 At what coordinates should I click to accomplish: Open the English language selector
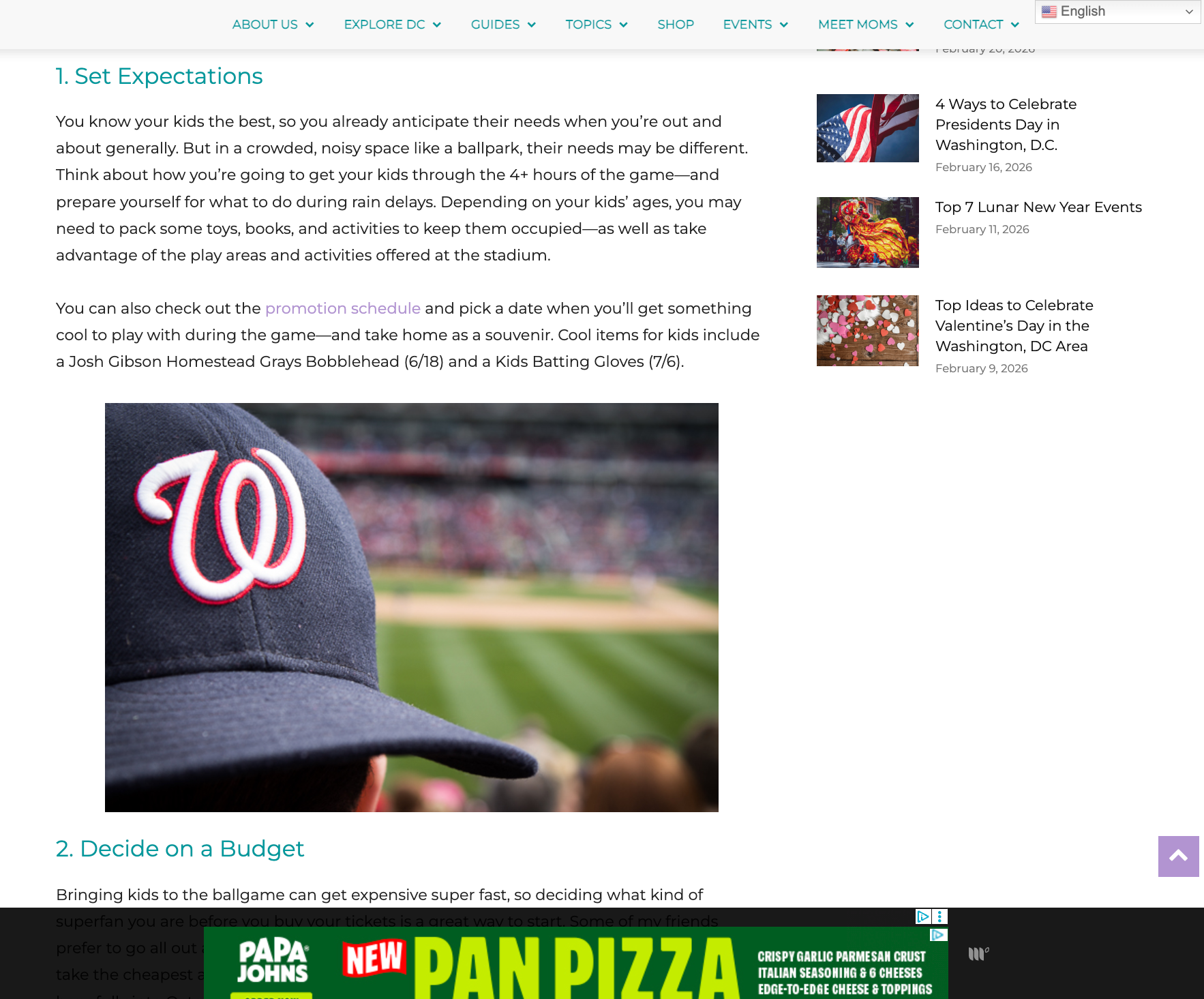click(1117, 12)
